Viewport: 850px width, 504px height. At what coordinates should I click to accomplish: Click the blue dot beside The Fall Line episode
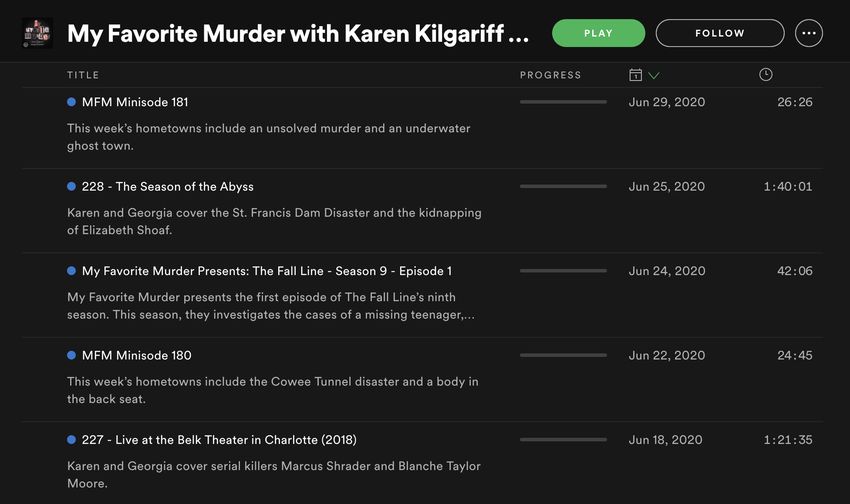[x=72, y=271]
